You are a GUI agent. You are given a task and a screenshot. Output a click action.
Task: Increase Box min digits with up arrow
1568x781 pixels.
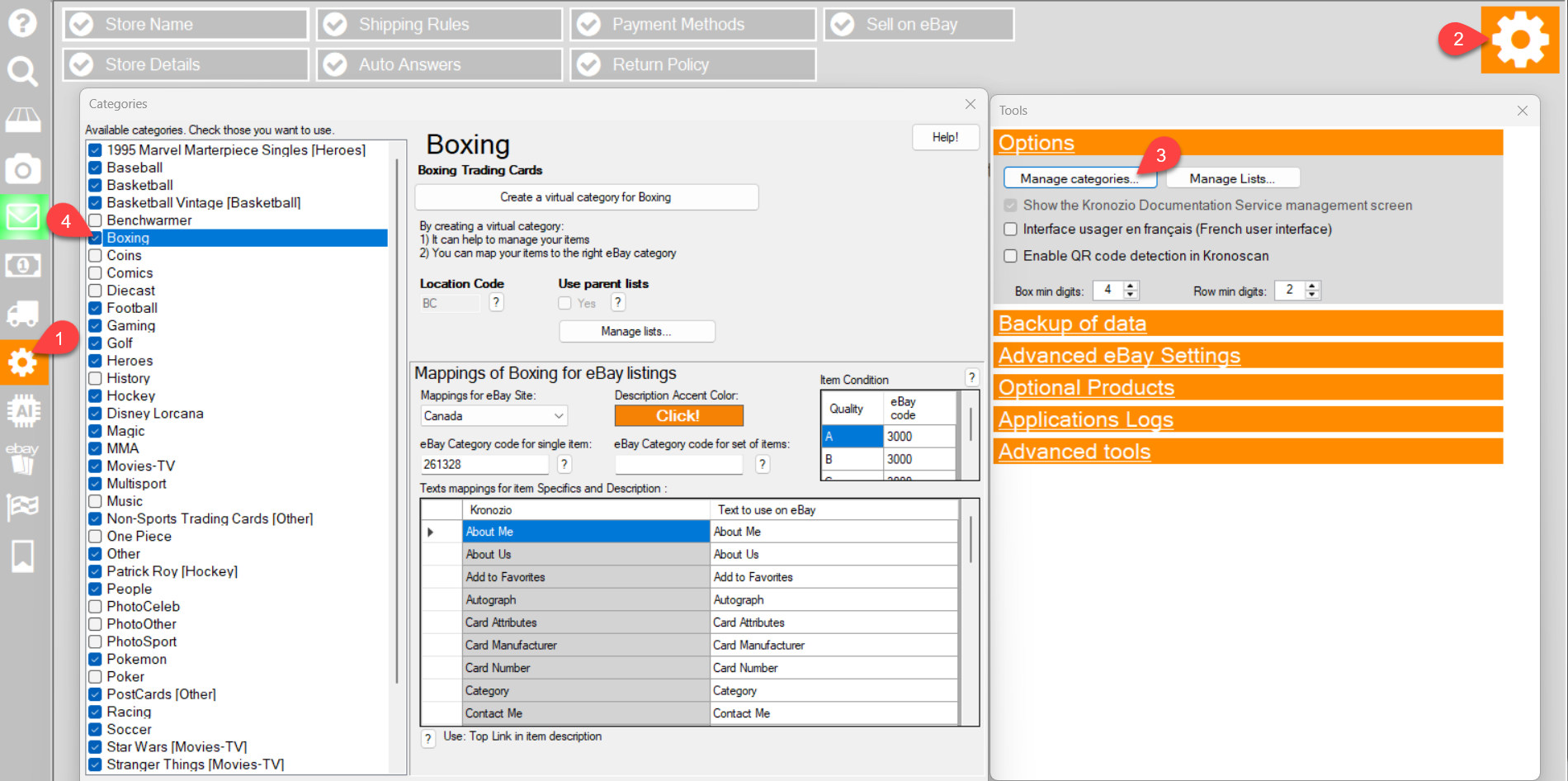click(x=1131, y=286)
